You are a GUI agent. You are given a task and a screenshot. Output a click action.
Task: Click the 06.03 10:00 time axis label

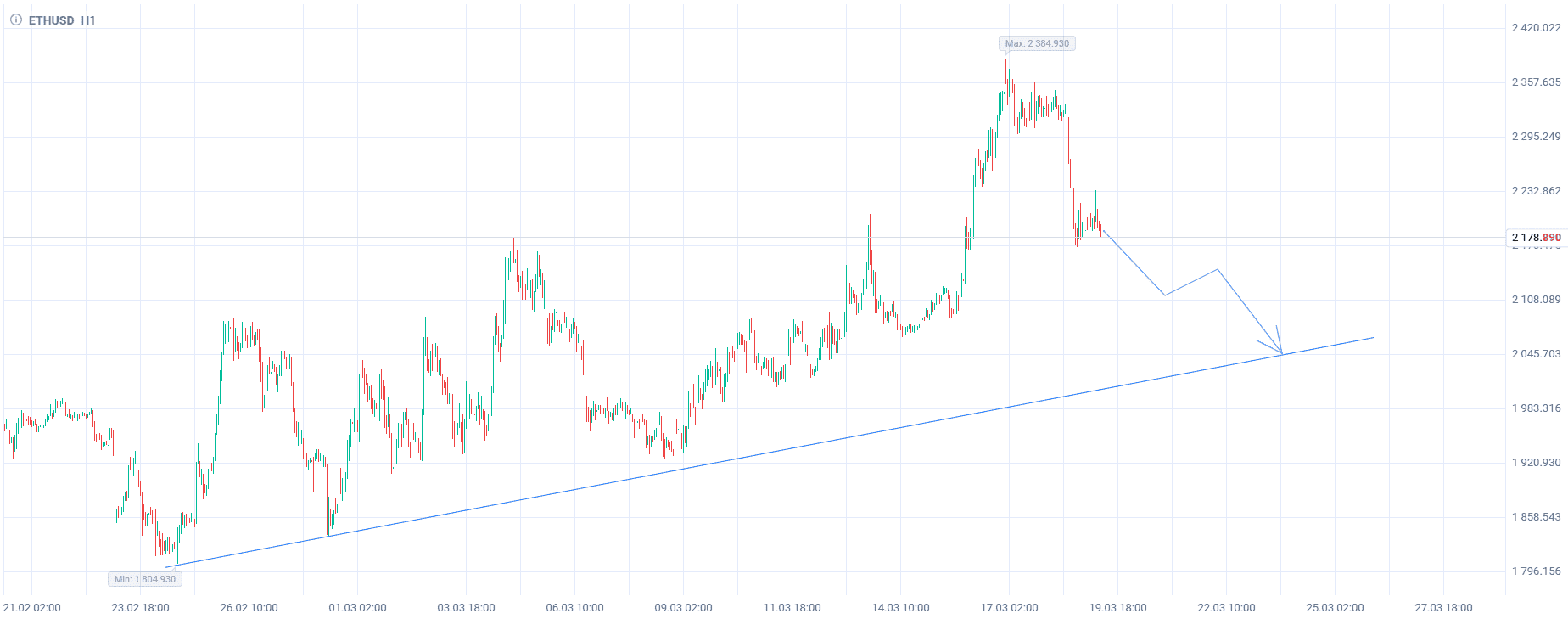(574, 608)
